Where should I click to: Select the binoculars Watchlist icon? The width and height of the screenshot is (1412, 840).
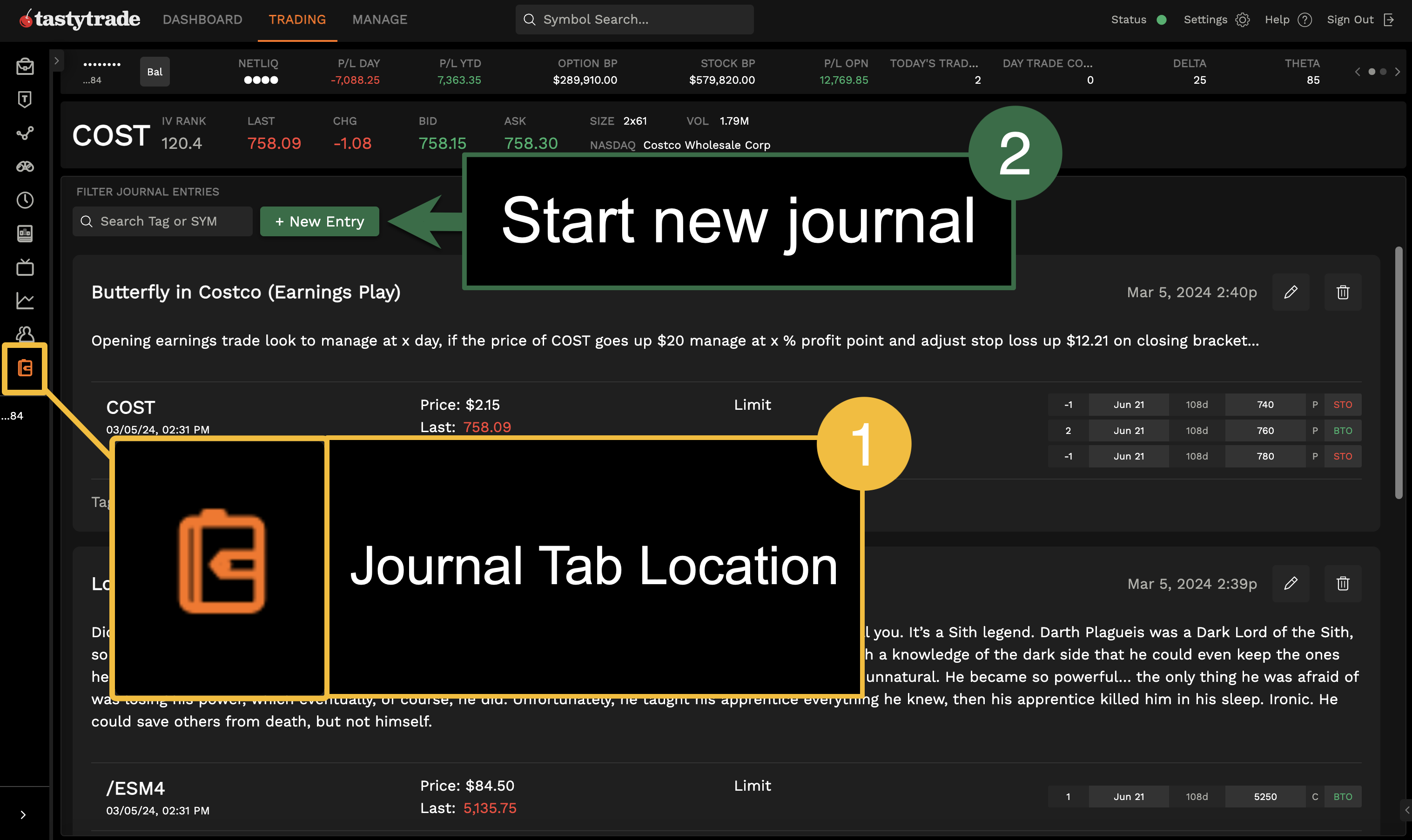[24, 166]
